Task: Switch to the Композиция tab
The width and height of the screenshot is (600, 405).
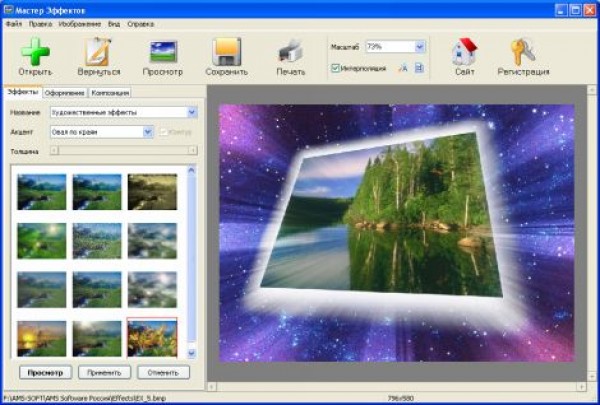Action: 109,92
